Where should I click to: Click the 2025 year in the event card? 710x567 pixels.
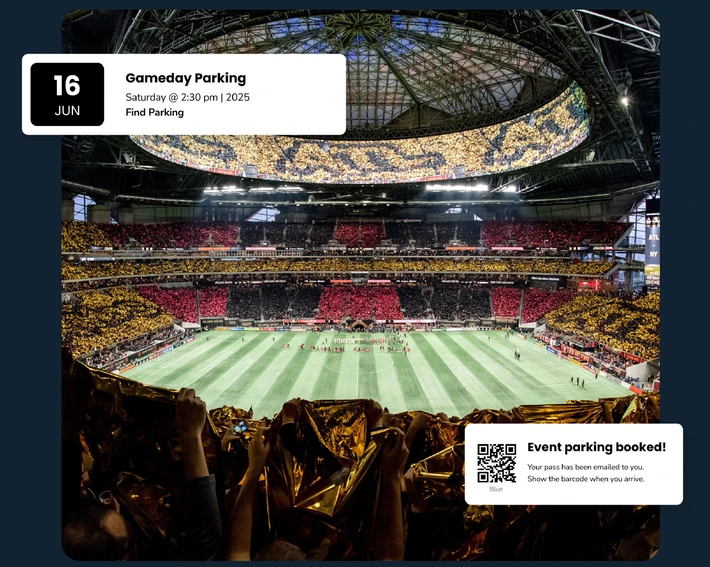point(238,97)
